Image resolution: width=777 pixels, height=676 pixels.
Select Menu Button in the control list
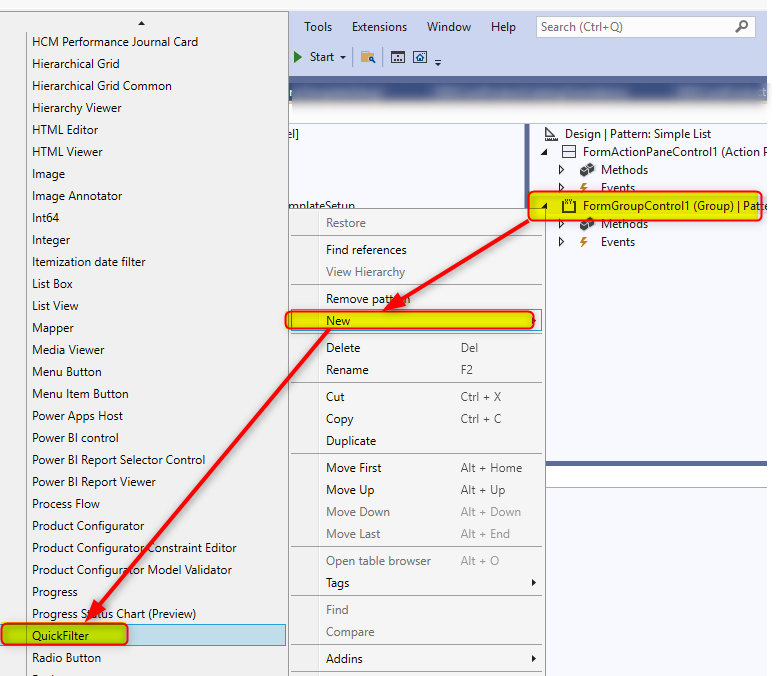coord(67,372)
